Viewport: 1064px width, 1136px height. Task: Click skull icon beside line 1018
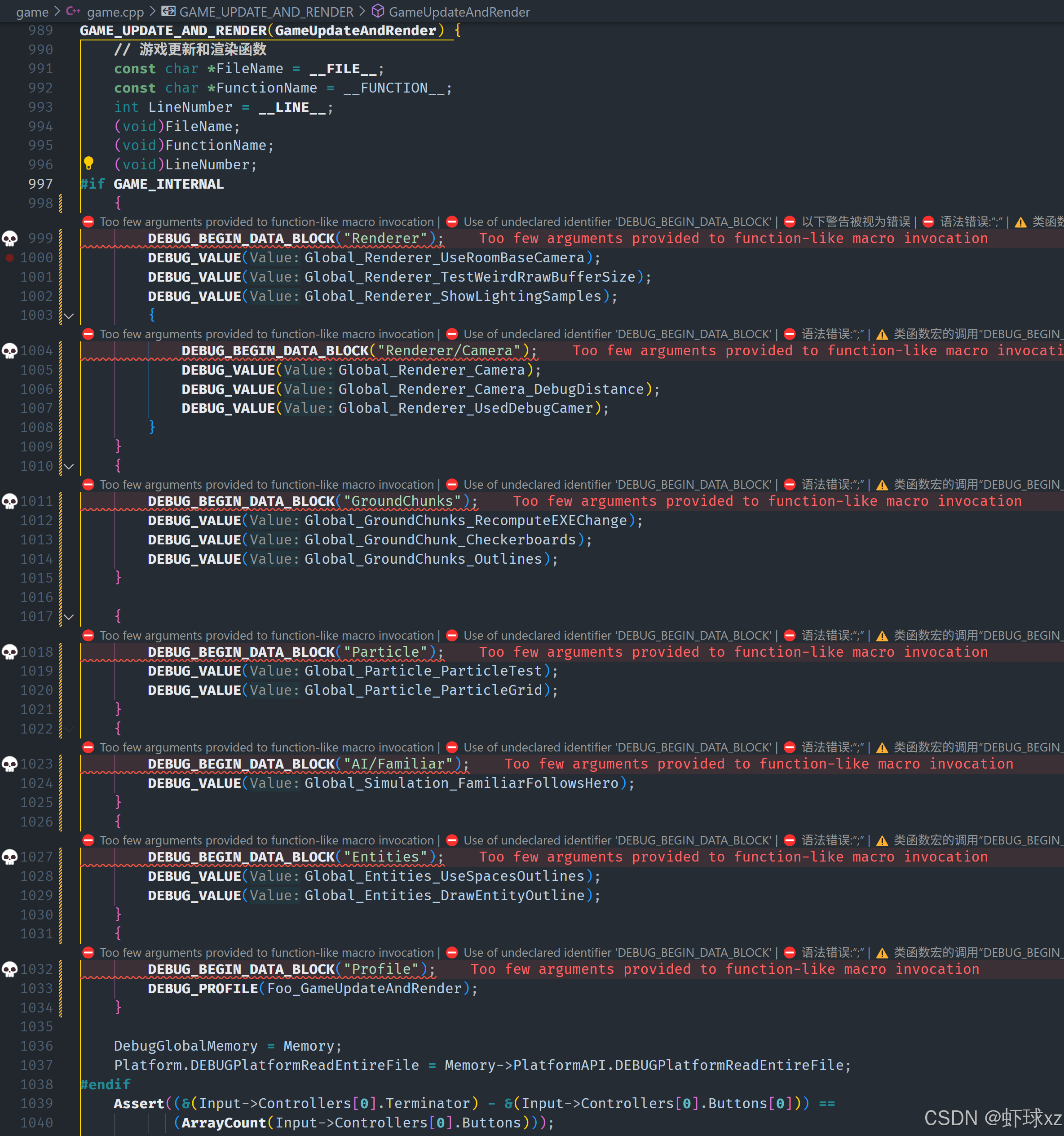point(10,652)
